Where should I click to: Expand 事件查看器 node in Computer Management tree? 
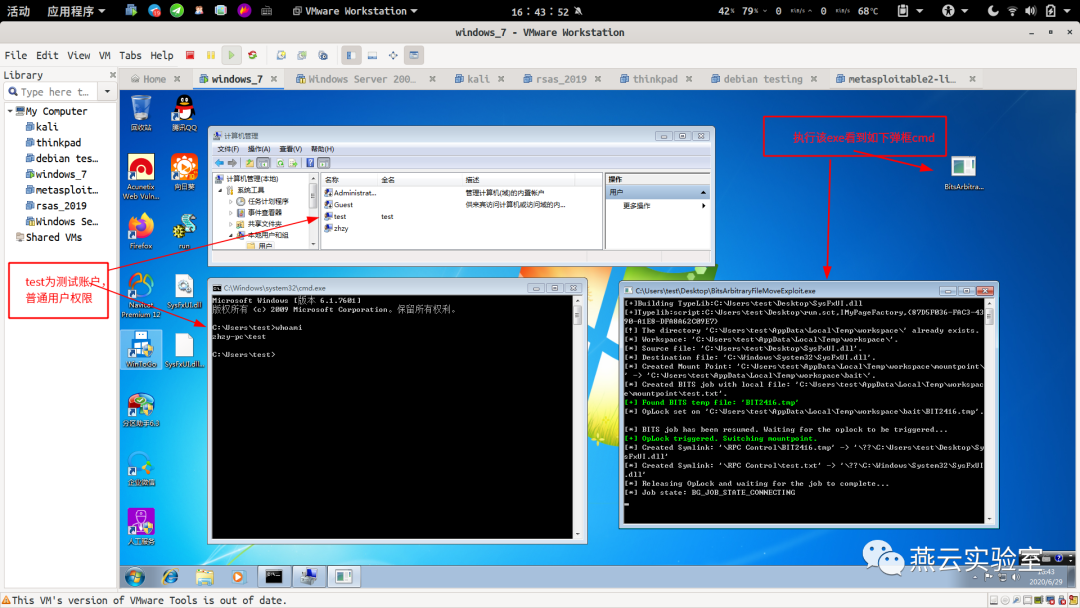pos(231,213)
